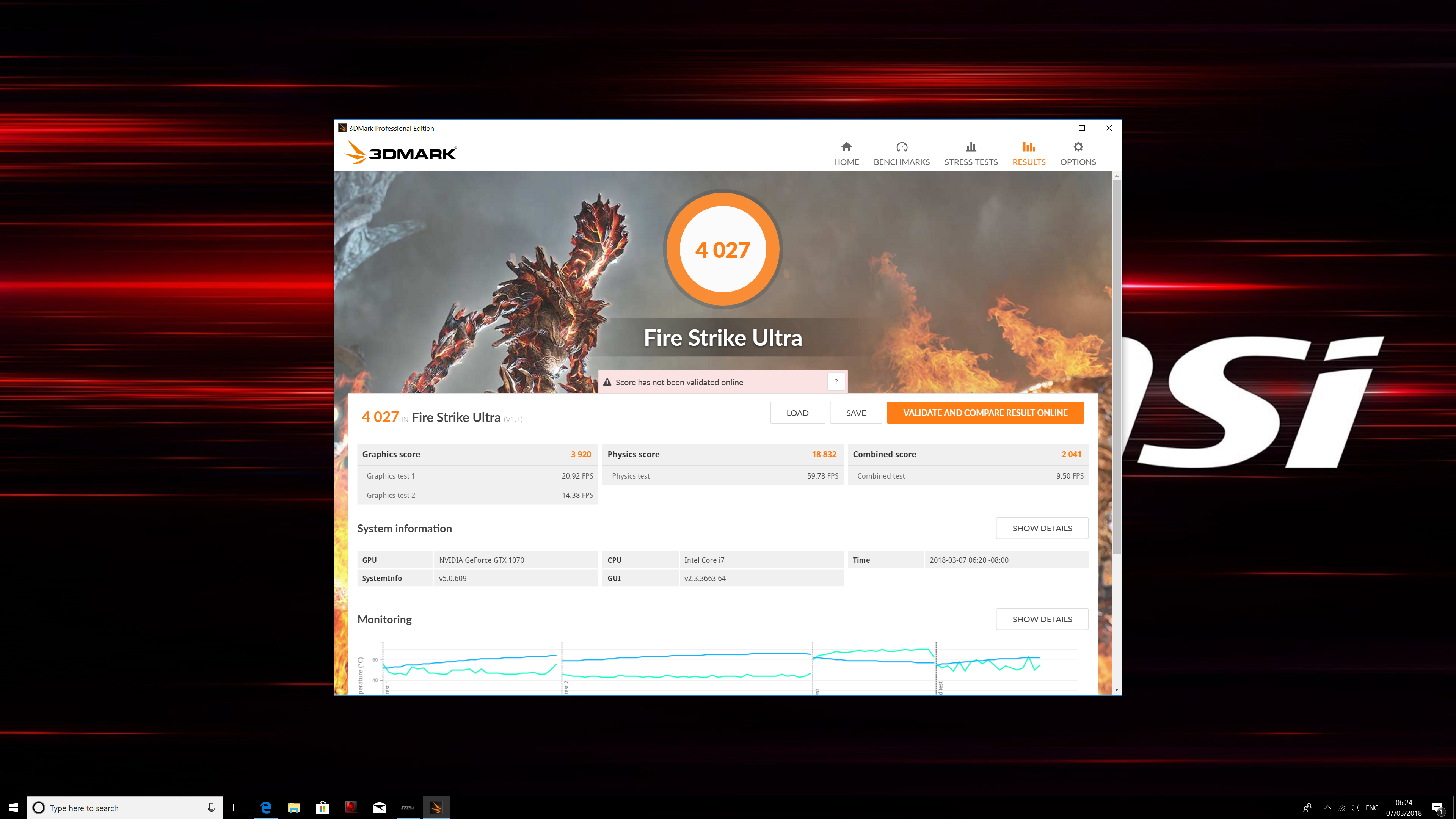The image size is (1456, 819).
Task: Open Benchmarks gauge icon
Action: click(902, 147)
